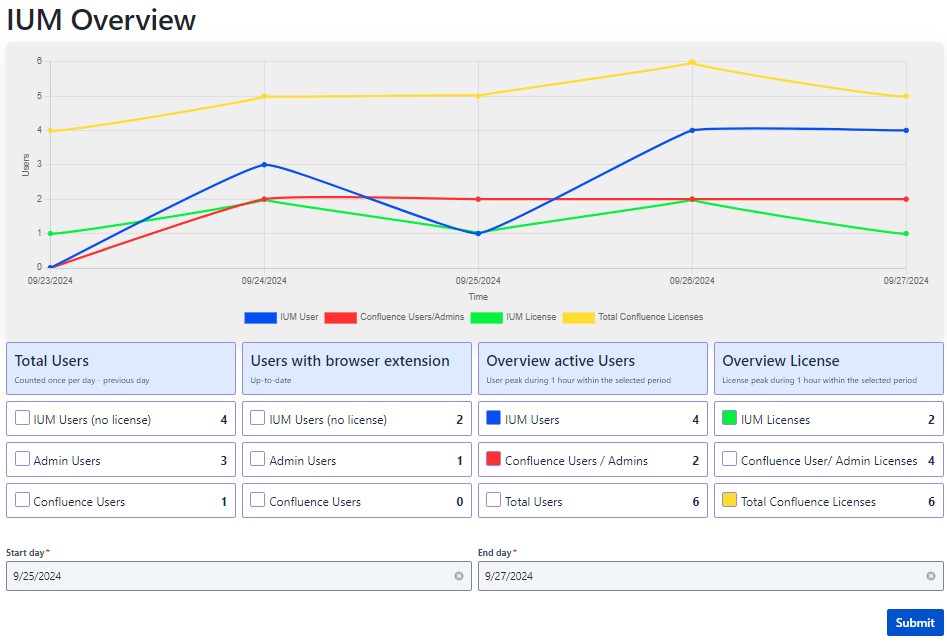
Task: Toggle IUM User legend in chart
Action: (260, 317)
